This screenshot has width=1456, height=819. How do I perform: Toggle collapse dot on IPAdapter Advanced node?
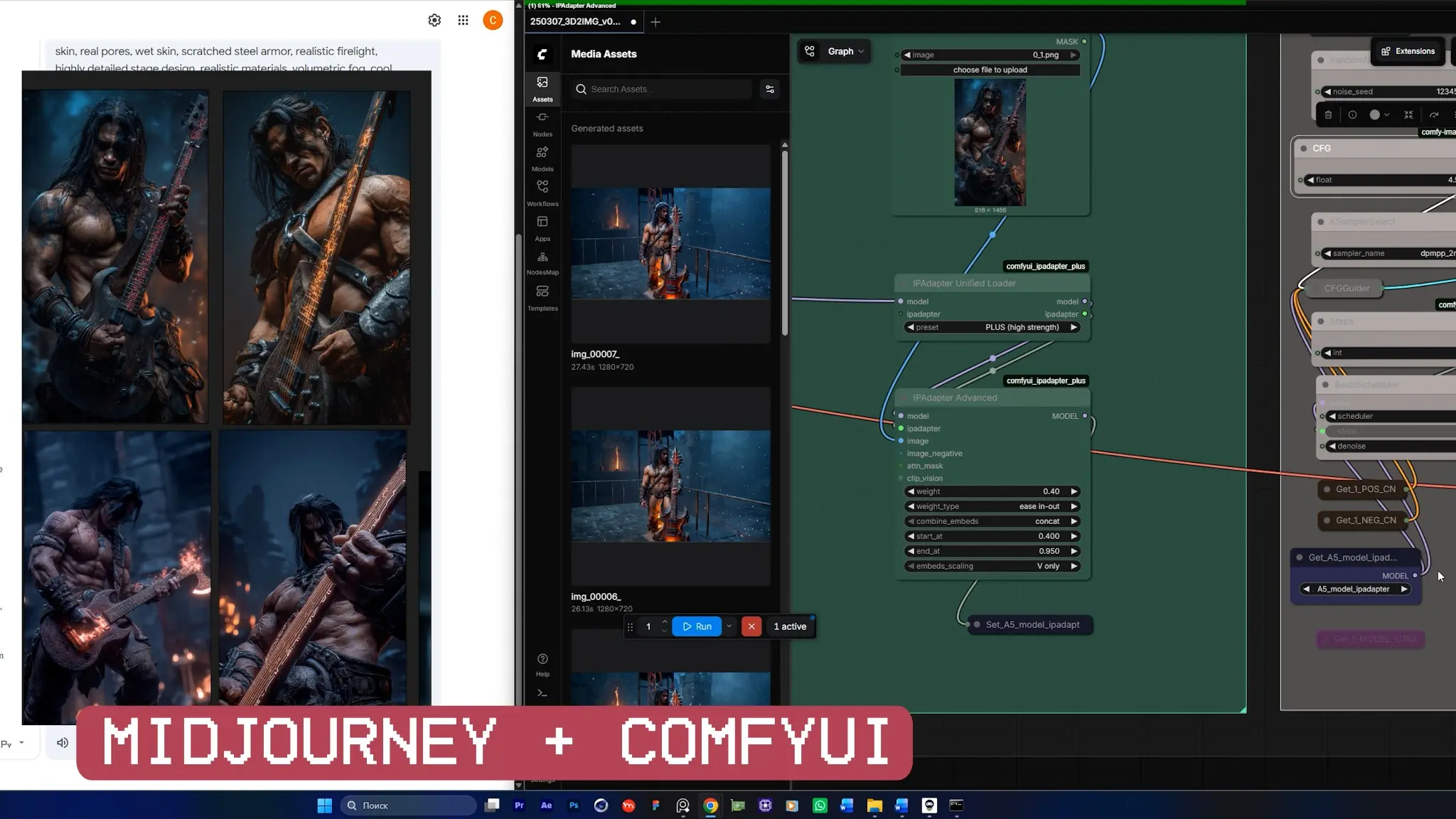905,398
